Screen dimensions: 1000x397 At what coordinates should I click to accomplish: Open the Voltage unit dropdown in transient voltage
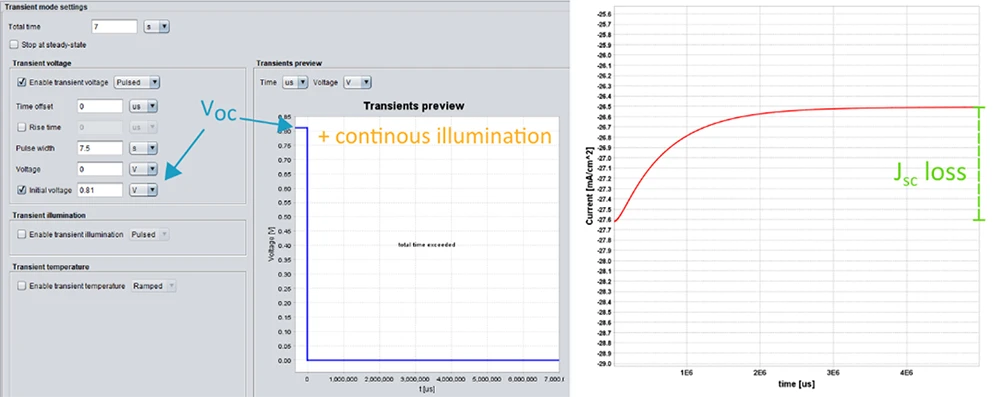(x=143, y=169)
